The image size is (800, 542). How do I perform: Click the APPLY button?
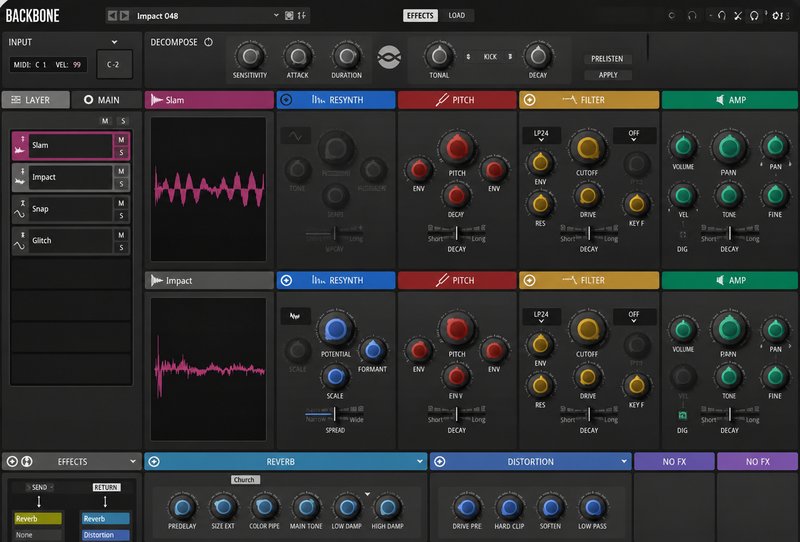coord(608,75)
